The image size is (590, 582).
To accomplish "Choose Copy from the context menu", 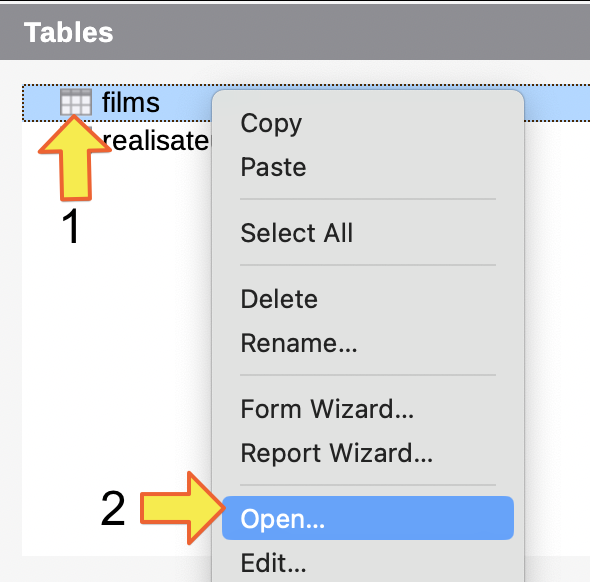I will (x=271, y=124).
